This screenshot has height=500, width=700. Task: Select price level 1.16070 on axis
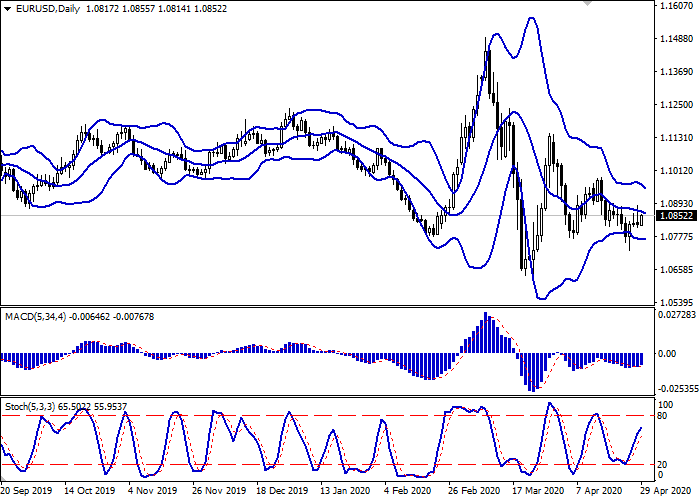[x=677, y=6]
